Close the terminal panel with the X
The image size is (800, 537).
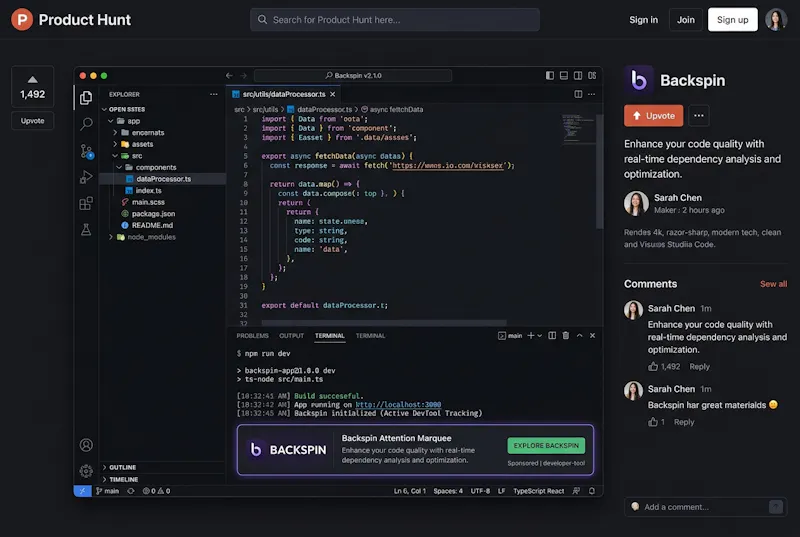(x=592, y=336)
